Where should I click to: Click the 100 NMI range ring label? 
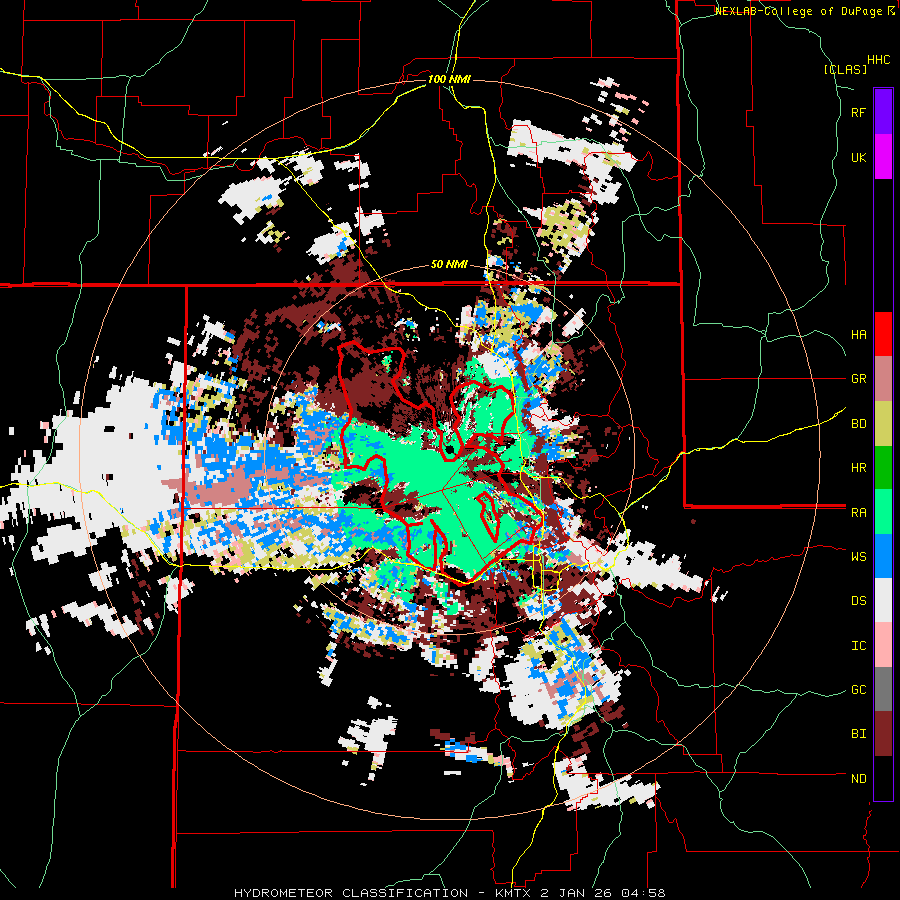tap(449, 79)
